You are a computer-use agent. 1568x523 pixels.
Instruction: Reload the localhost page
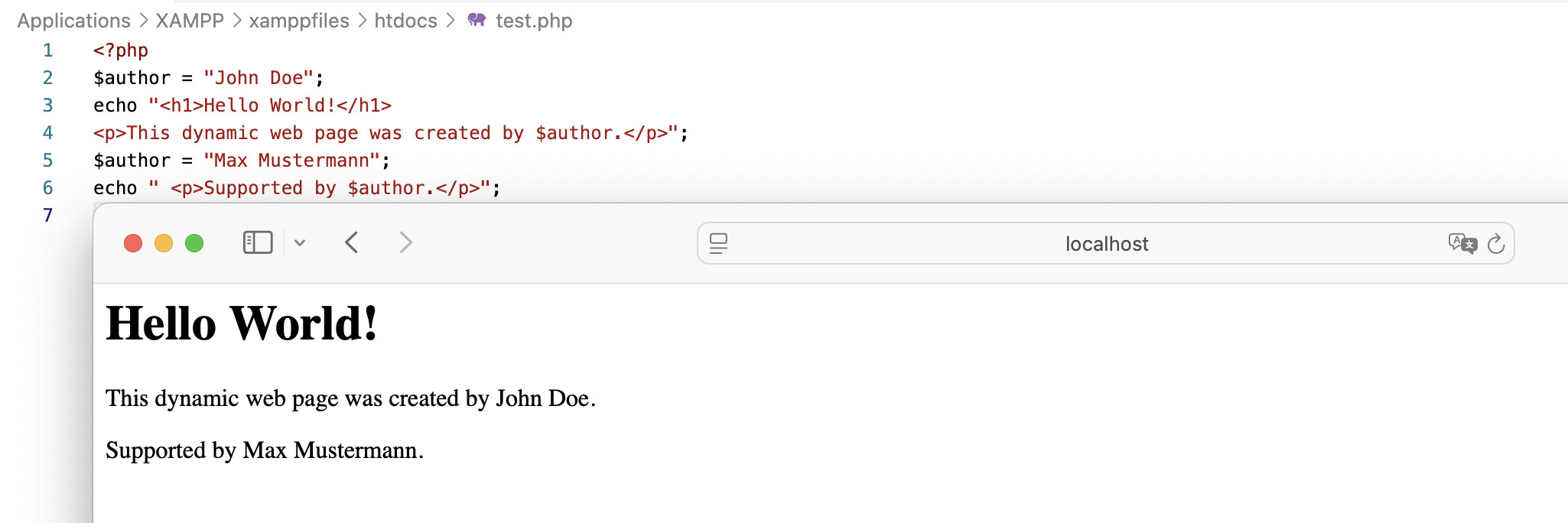coord(1496,244)
